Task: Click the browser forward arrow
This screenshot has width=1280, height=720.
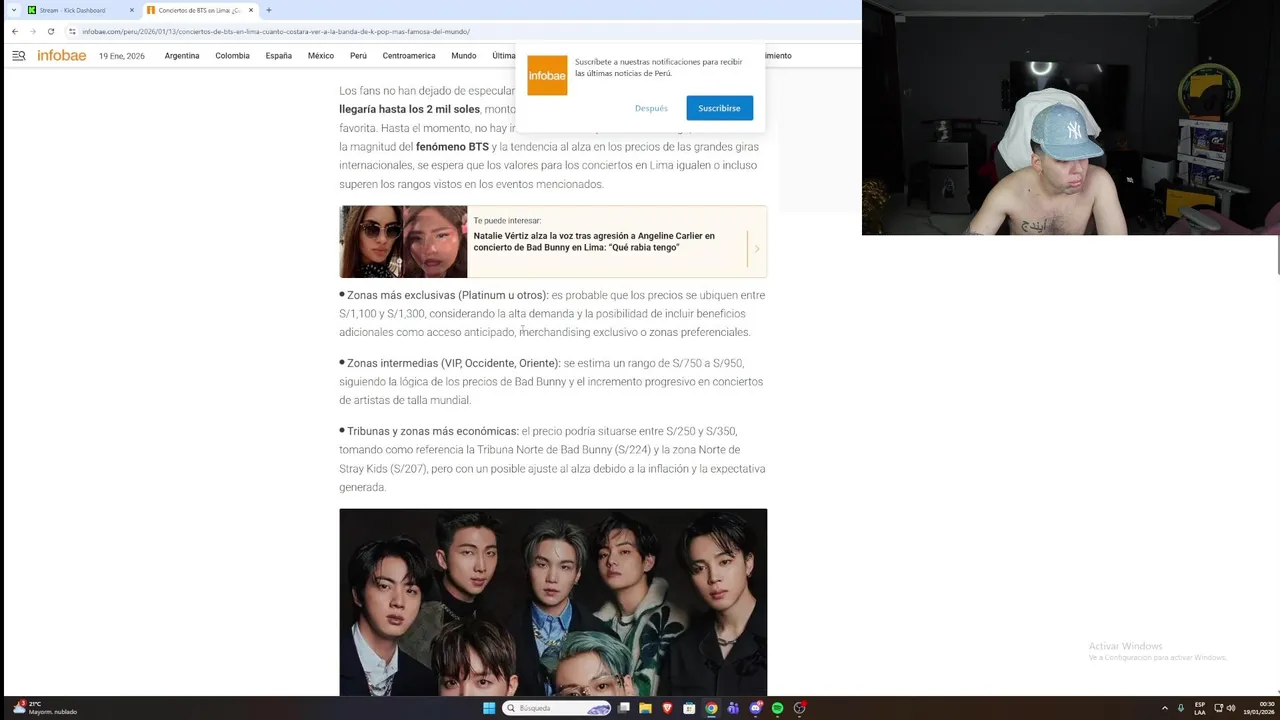Action: coord(33,31)
